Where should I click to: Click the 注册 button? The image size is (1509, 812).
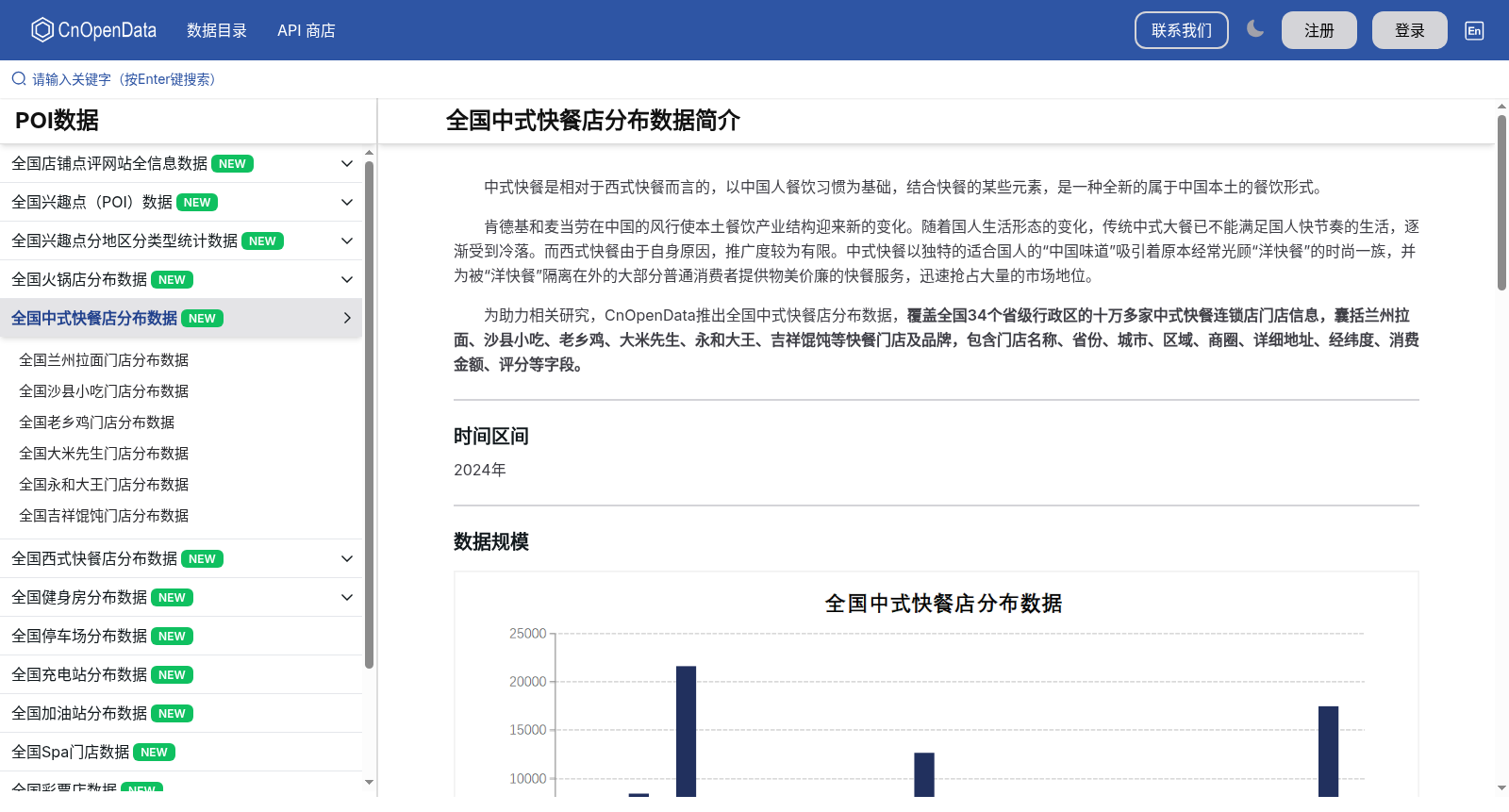[1319, 30]
